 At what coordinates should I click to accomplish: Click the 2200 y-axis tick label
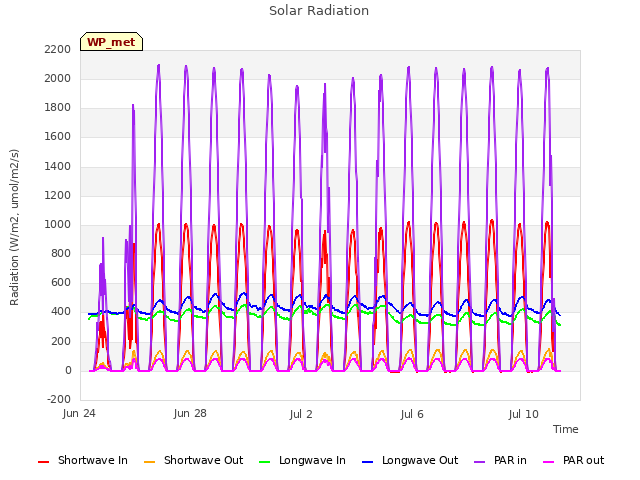tap(58, 49)
